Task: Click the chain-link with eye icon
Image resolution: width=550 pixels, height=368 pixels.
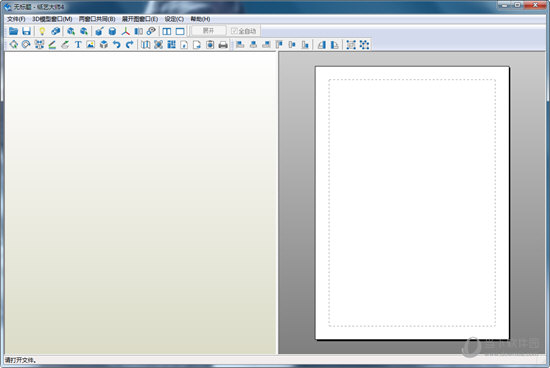Action: point(151,31)
